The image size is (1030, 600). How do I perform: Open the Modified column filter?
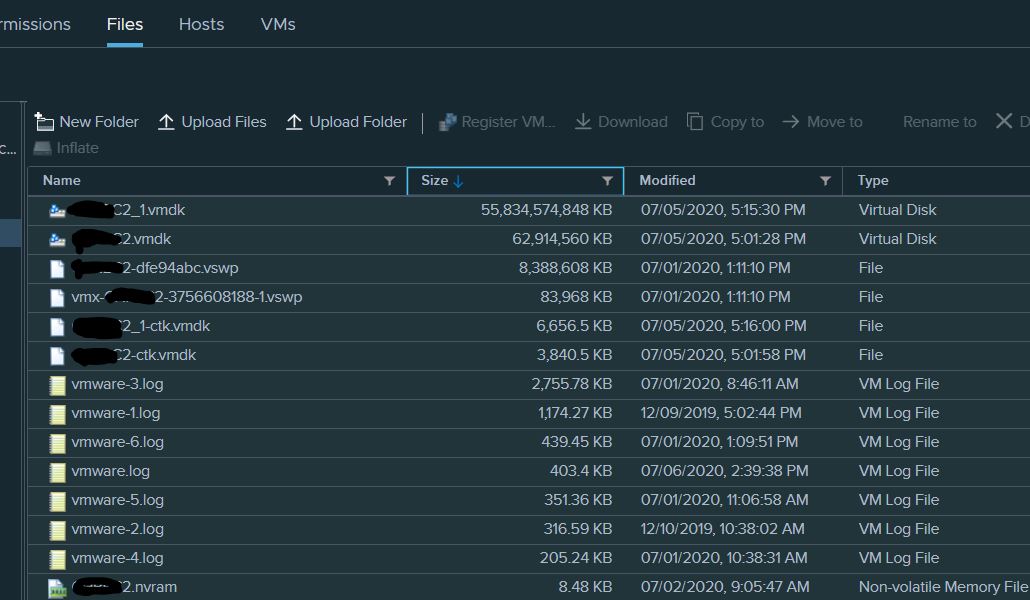(x=825, y=181)
